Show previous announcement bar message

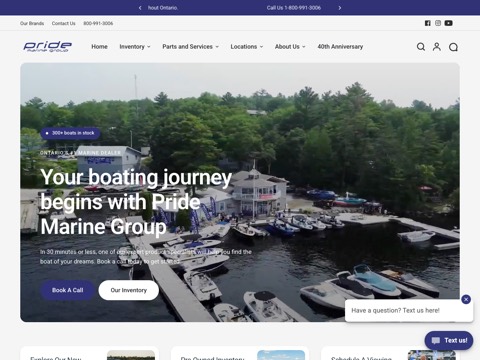[140, 8]
